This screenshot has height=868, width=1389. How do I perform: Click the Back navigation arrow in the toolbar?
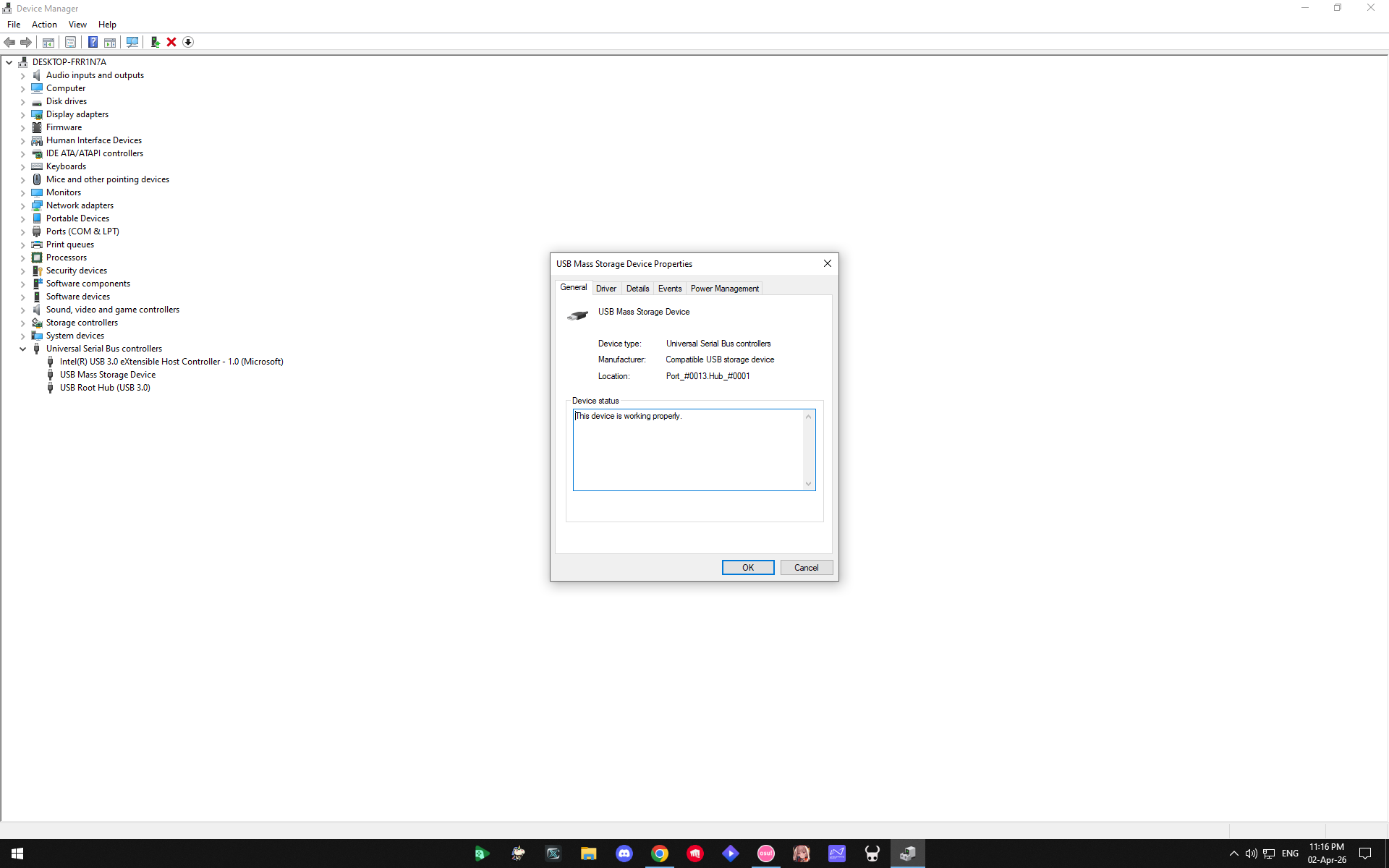point(9,42)
